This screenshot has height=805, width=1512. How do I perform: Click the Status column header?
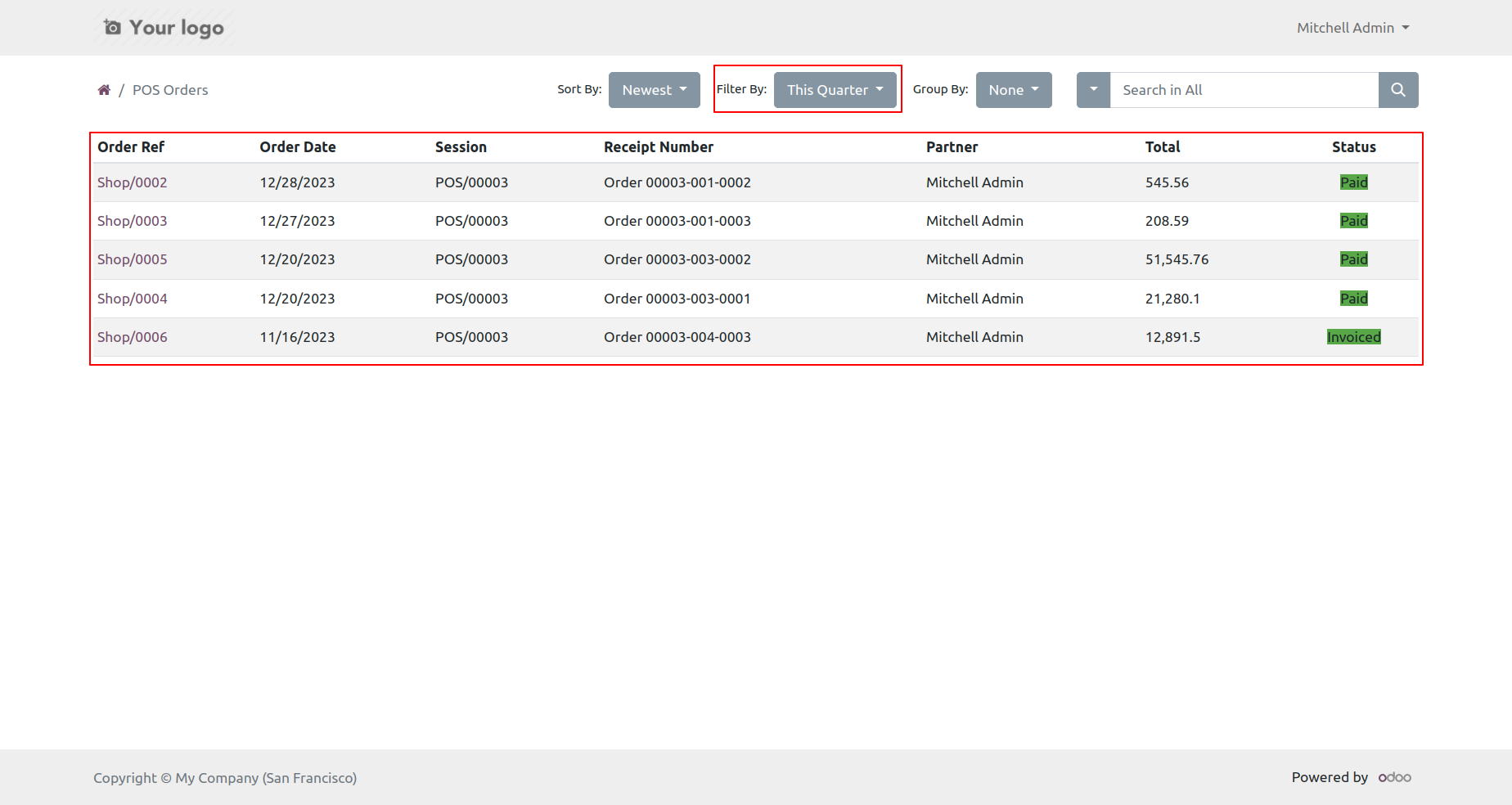tap(1354, 147)
